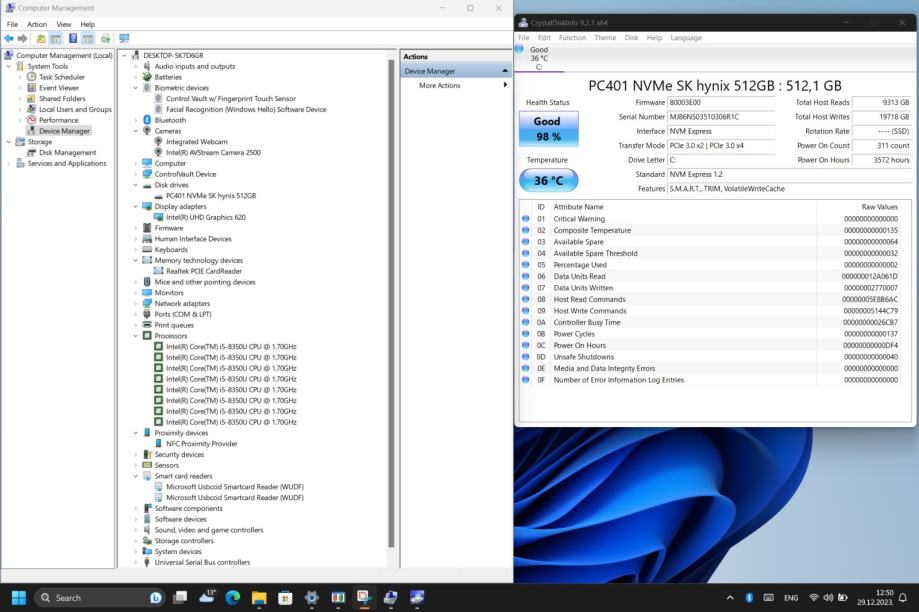Click the 36 °C temperature button
919x612 pixels.
point(547,181)
